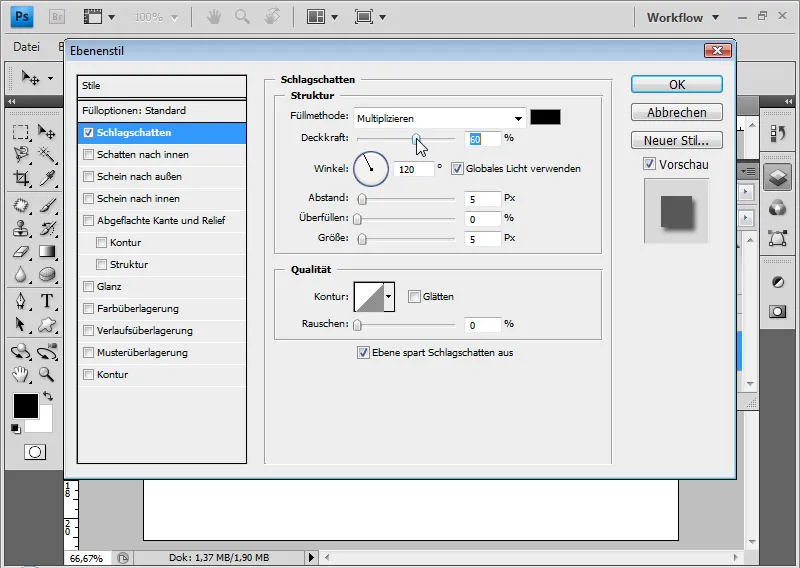The width and height of the screenshot is (800, 568).
Task: Click the black shadow color swatch
Action: pos(545,117)
